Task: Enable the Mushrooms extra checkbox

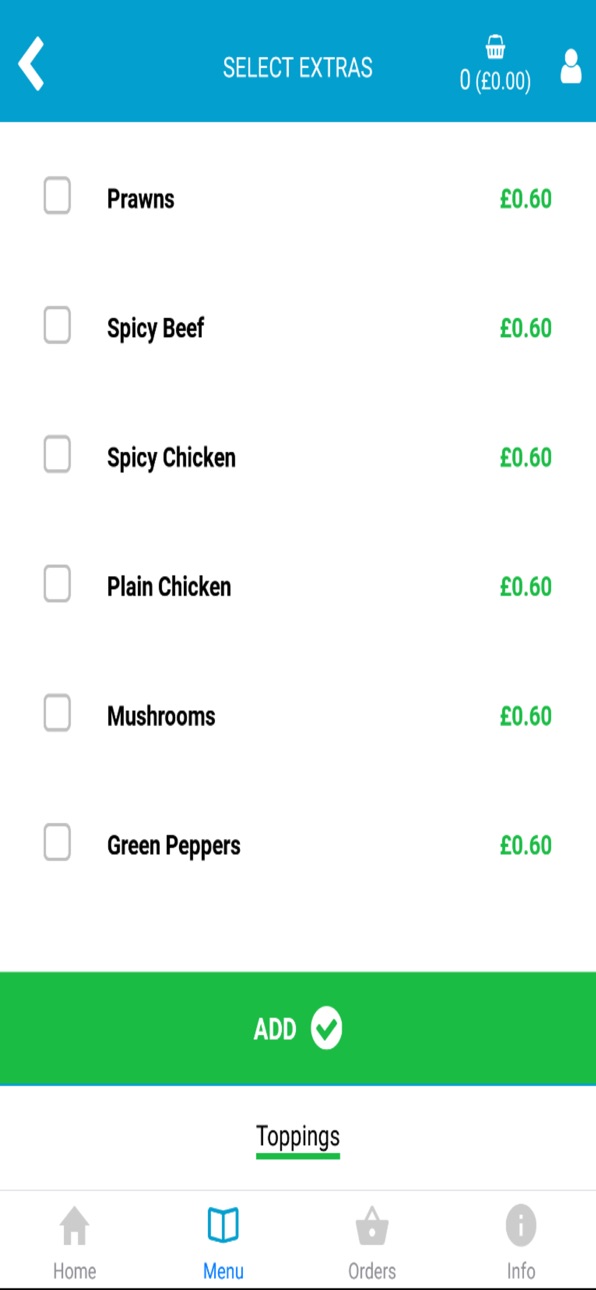Action: point(57,713)
